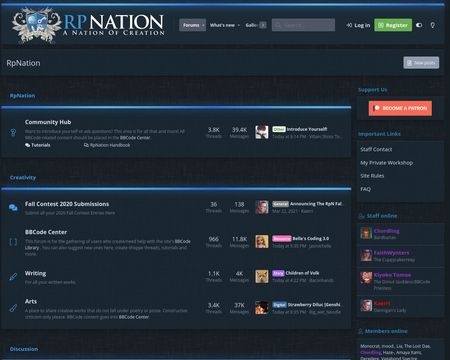
Task: Open the Staff Contact link
Action: pos(376,149)
